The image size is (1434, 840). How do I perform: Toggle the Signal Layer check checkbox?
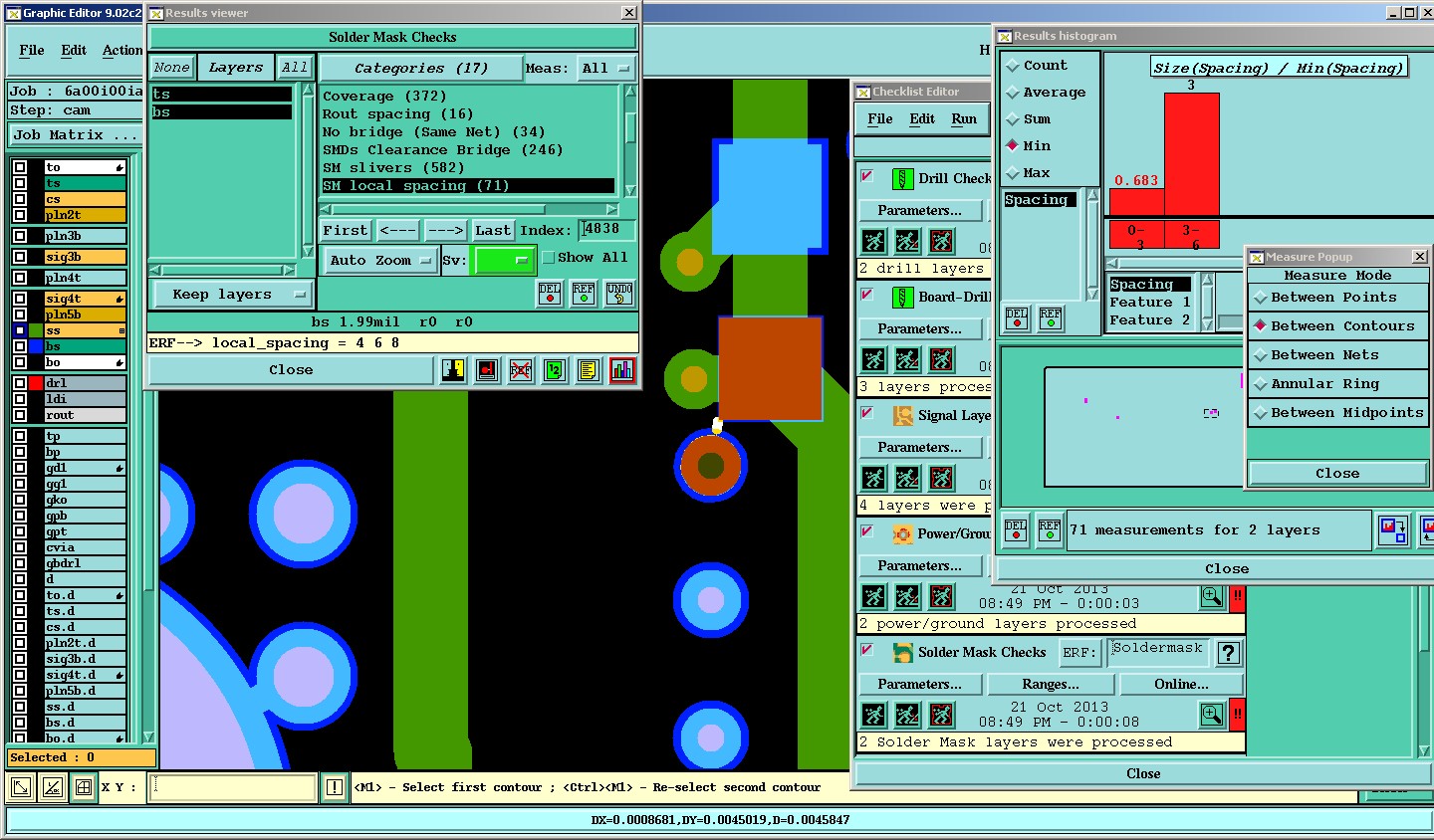[x=867, y=413]
